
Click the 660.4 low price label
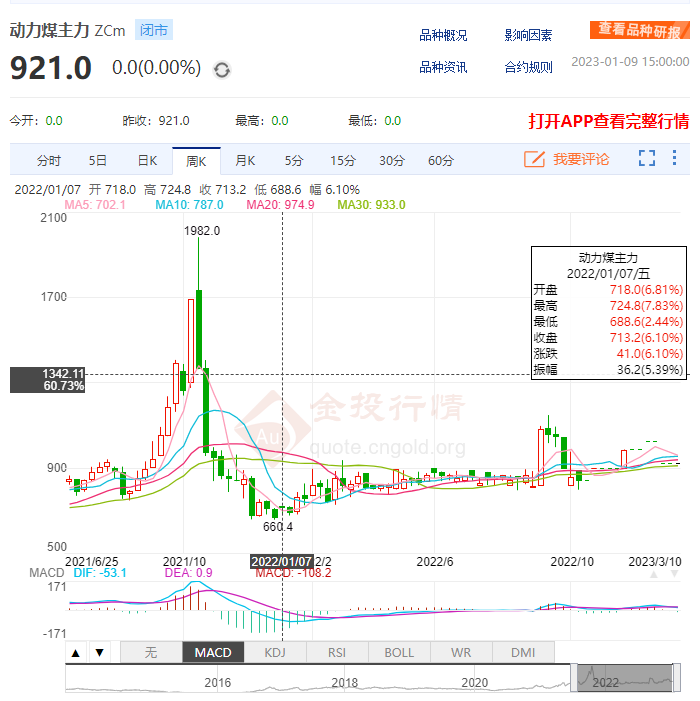pos(278,527)
